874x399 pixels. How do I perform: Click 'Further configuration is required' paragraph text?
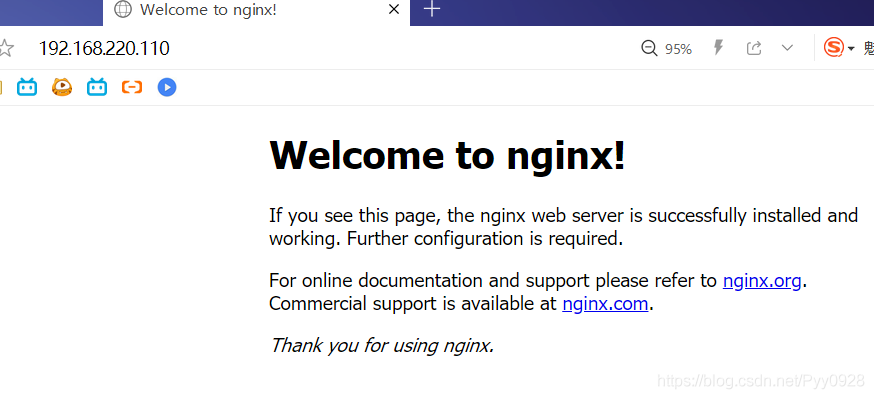pos(484,239)
